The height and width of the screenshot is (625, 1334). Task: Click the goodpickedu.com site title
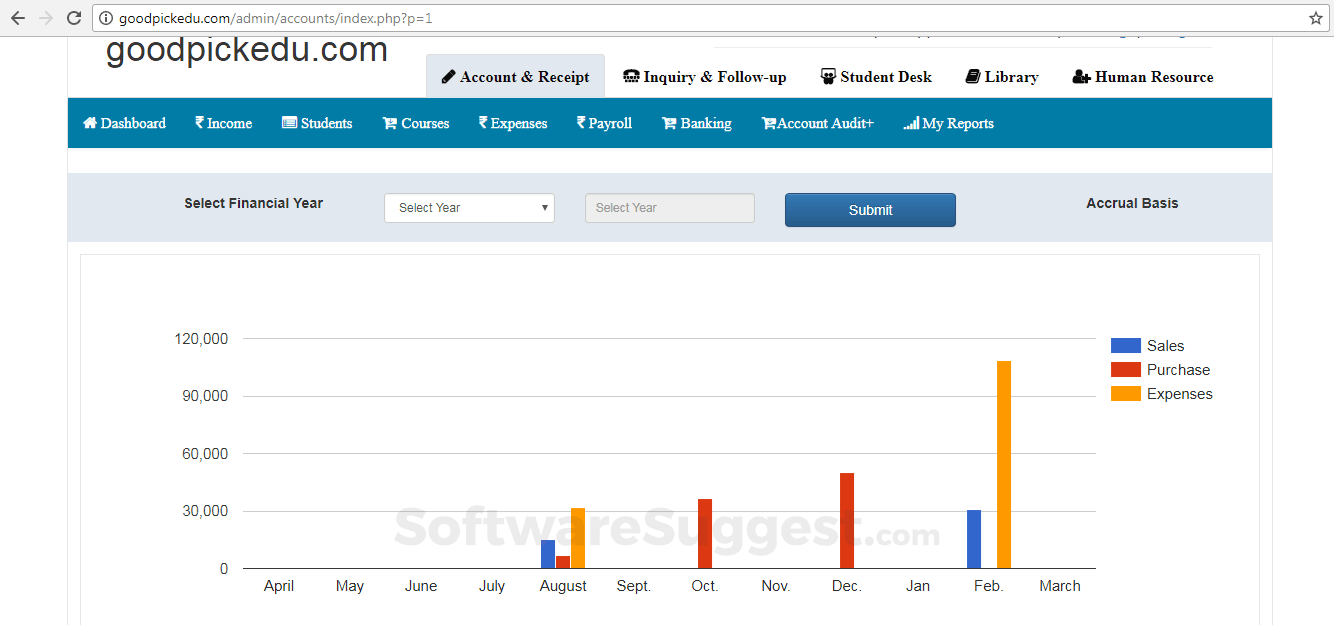coord(247,50)
